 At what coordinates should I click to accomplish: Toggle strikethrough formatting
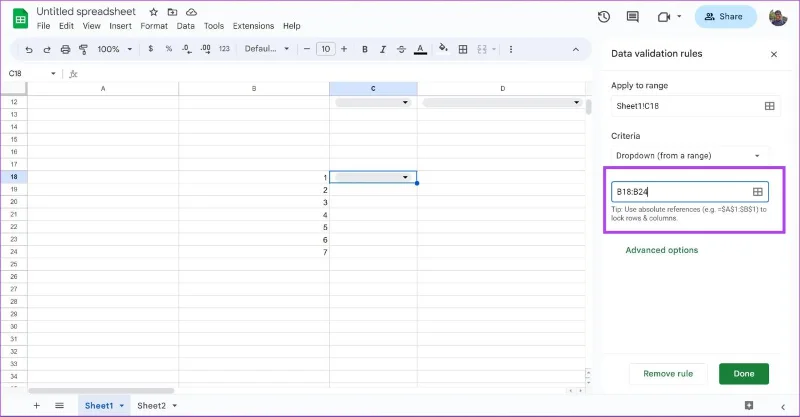click(402, 49)
